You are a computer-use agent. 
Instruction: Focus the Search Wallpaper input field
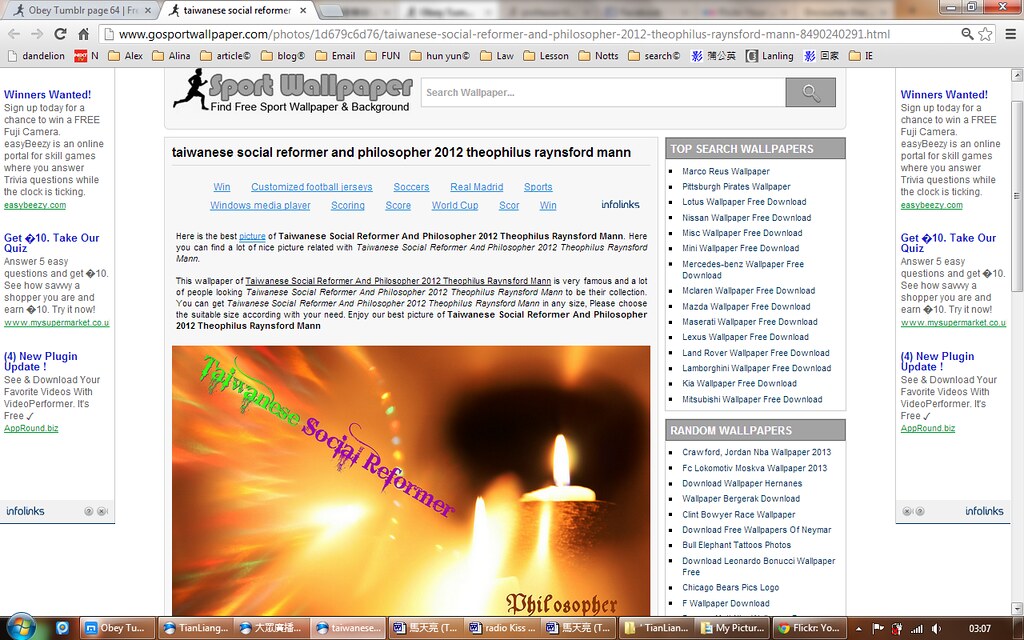coord(602,93)
